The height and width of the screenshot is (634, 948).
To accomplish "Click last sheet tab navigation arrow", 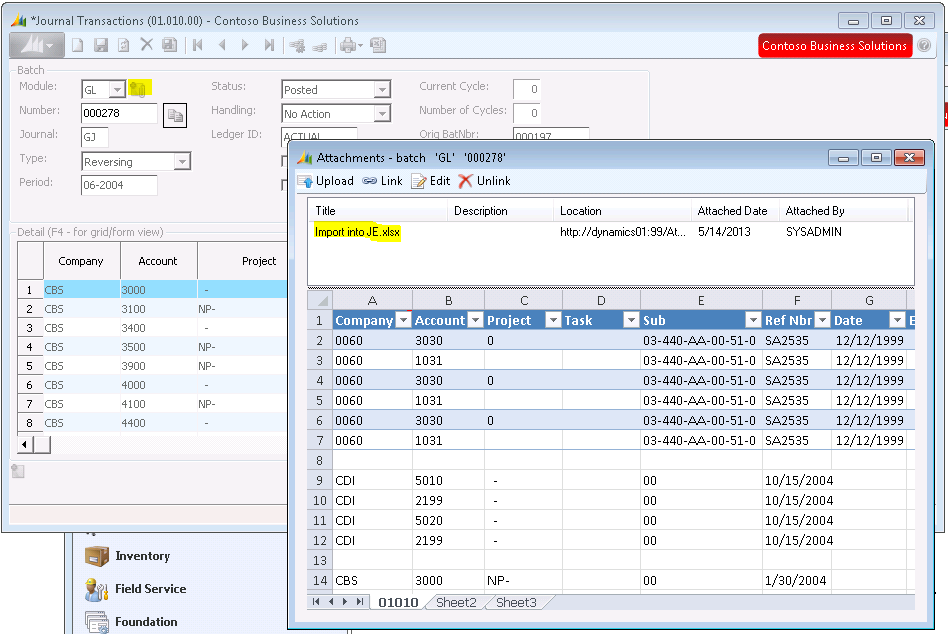I will pos(360,601).
